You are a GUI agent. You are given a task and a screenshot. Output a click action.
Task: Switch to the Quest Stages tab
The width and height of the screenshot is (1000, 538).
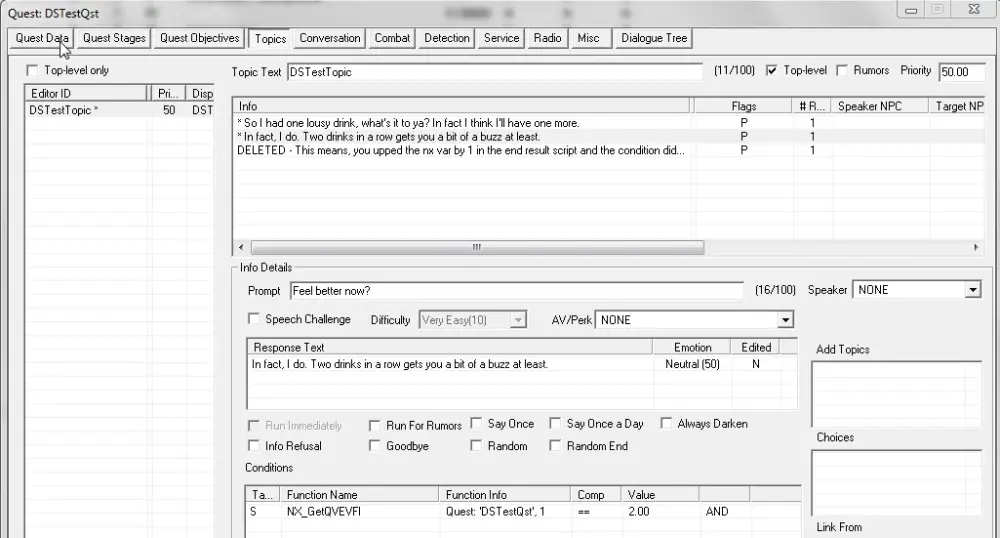pos(114,38)
